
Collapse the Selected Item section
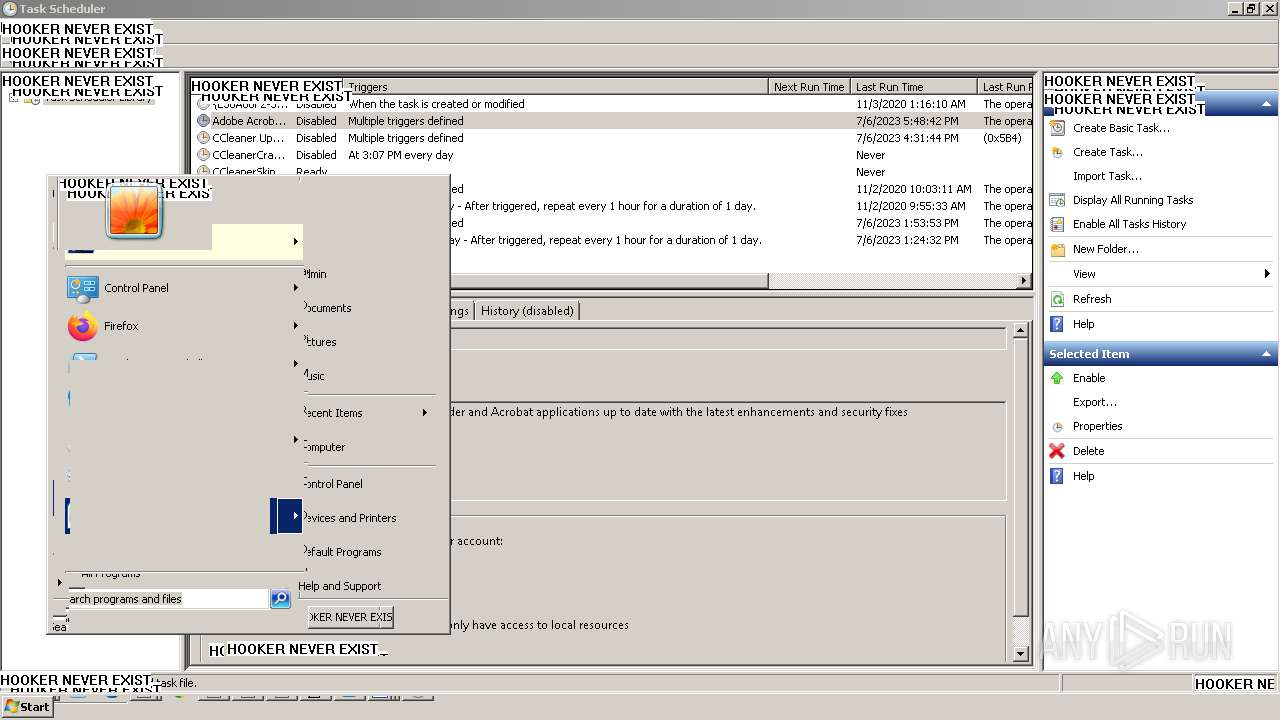(x=1266, y=354)
